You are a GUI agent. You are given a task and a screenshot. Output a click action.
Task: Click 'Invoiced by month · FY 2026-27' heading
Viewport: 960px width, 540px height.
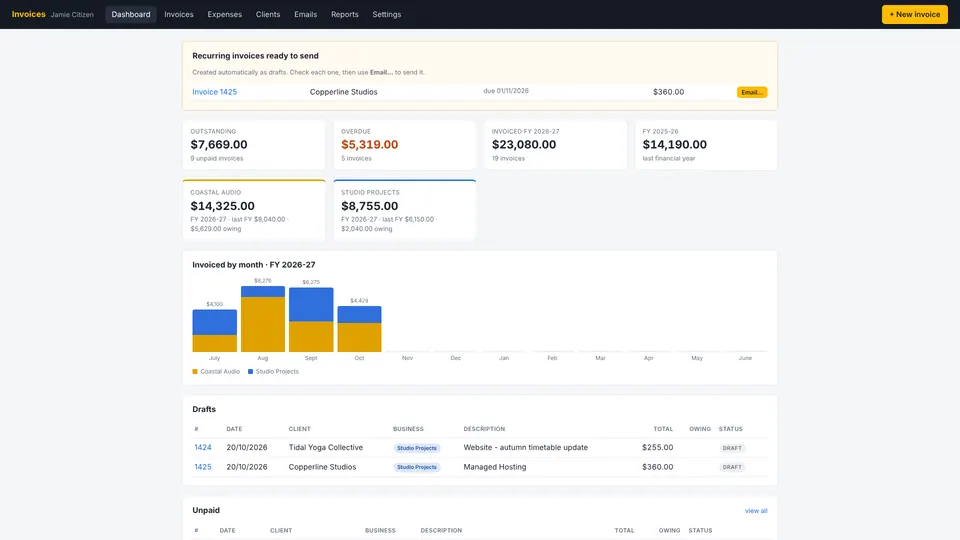(253, 264)
